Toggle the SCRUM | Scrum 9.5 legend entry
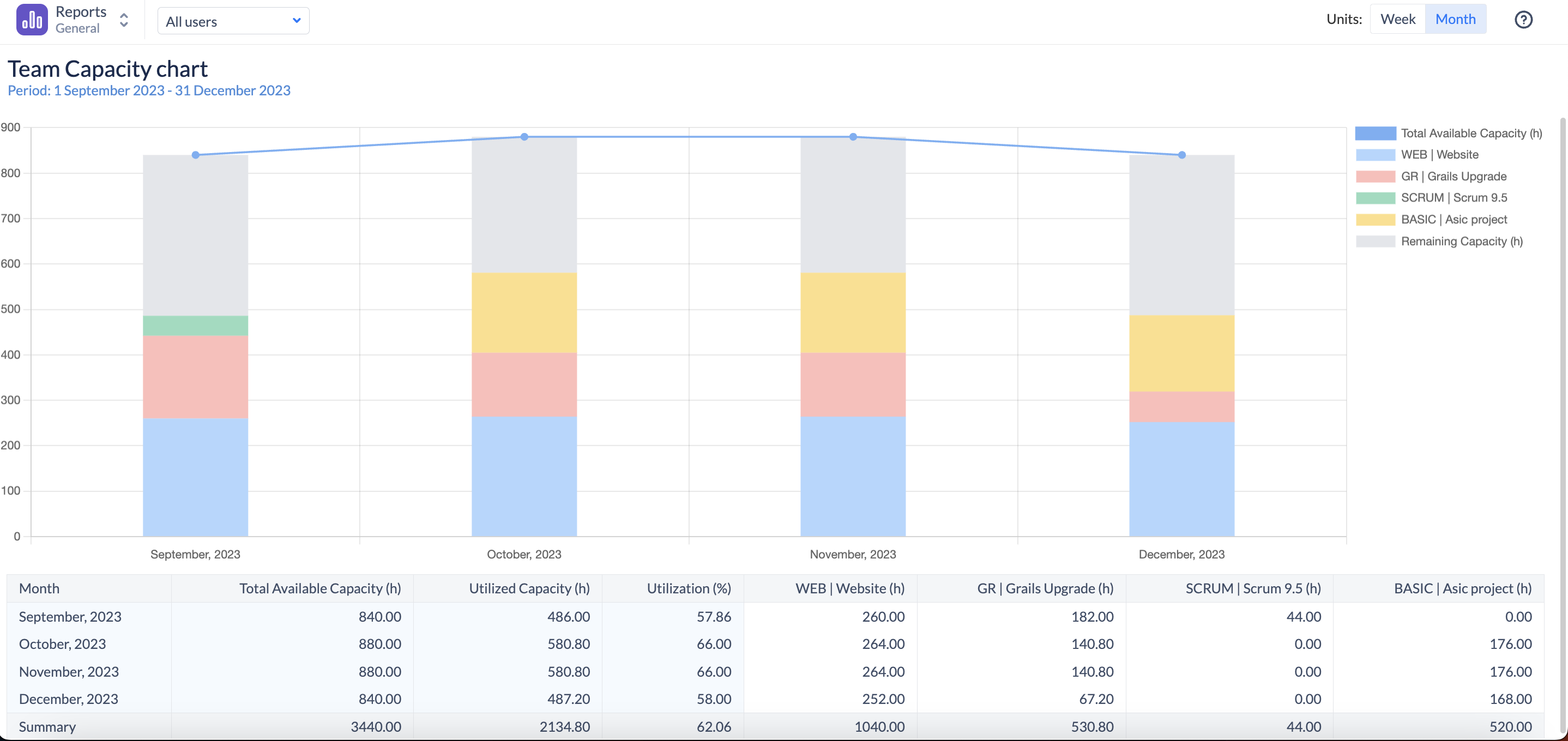The width and height of the screenshot is (1568, 741). point(1453,198)
